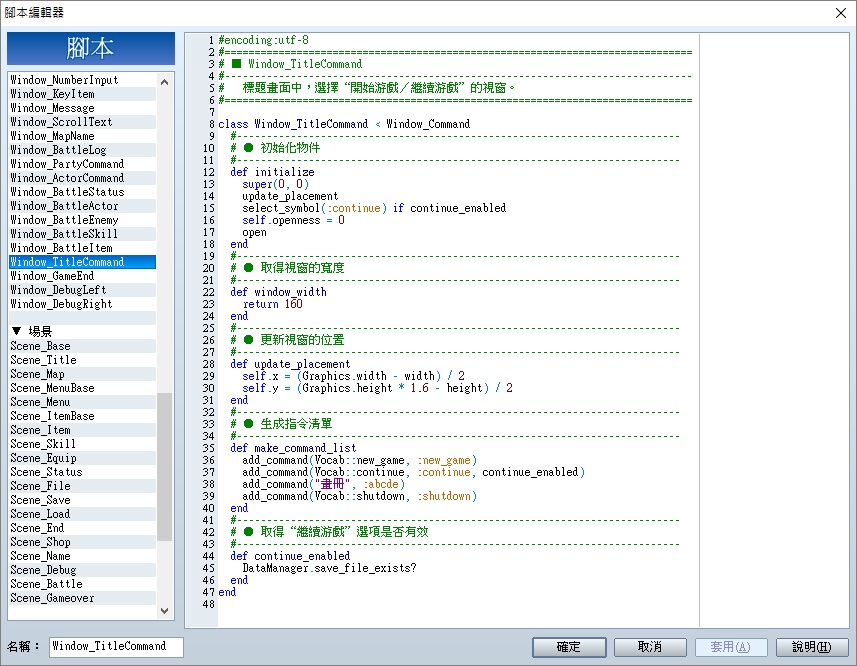Open Scene_Title script
Screen dimensions: 857x666
click(x=82, y=360)
